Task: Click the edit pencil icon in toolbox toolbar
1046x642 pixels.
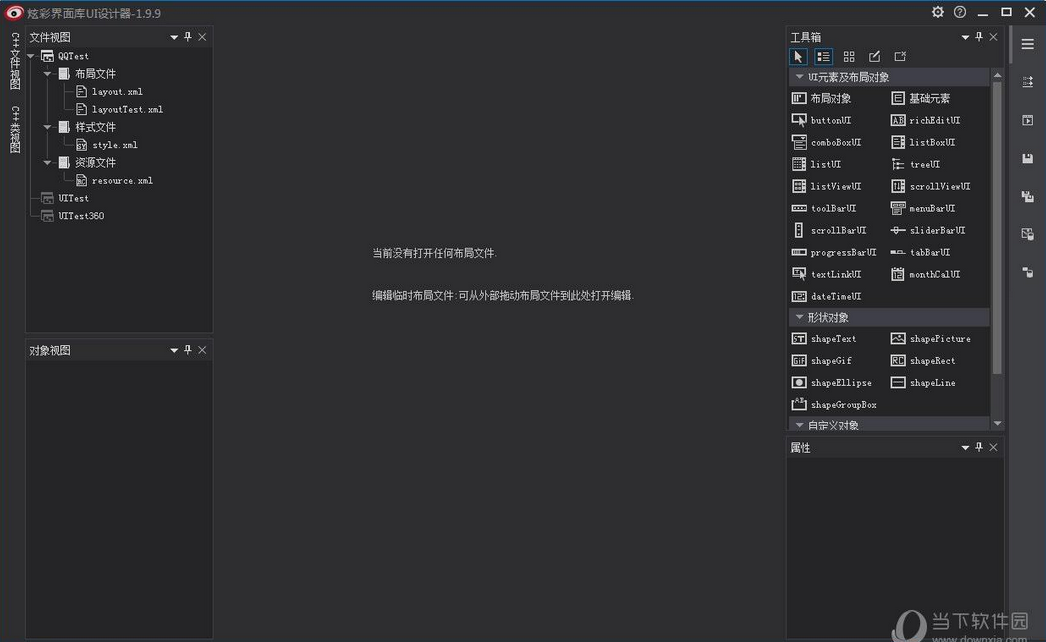Action: point(874,57)
